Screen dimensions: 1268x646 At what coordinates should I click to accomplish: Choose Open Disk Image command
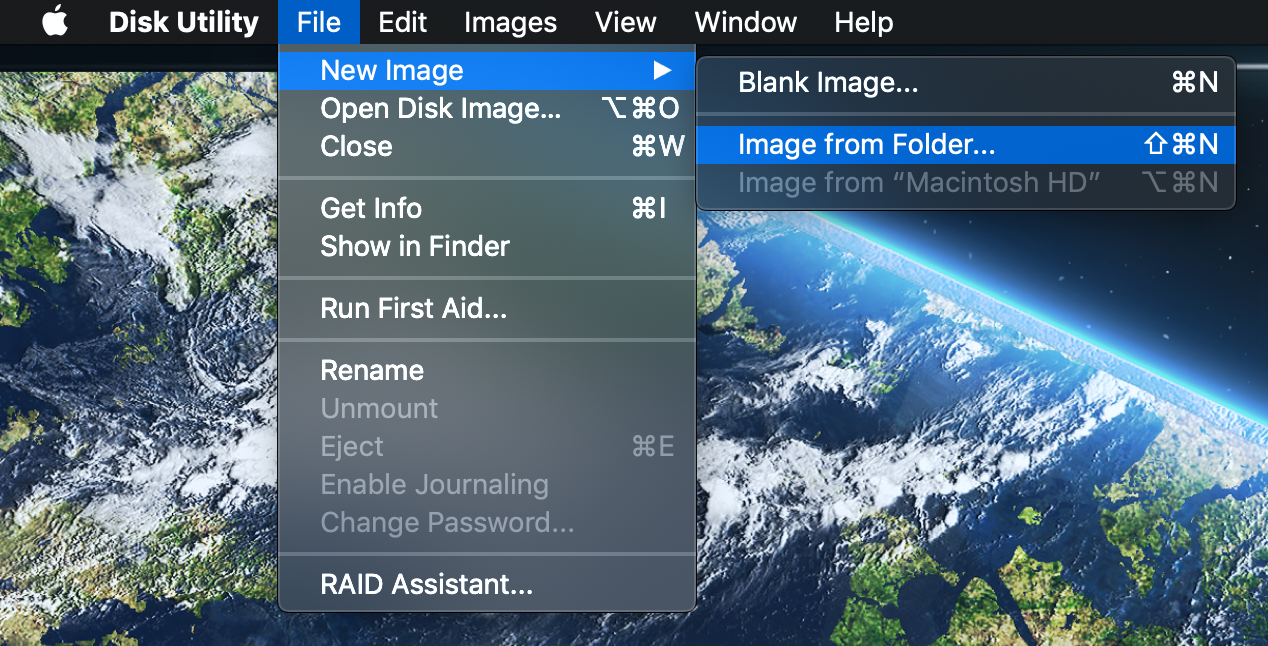441,108
